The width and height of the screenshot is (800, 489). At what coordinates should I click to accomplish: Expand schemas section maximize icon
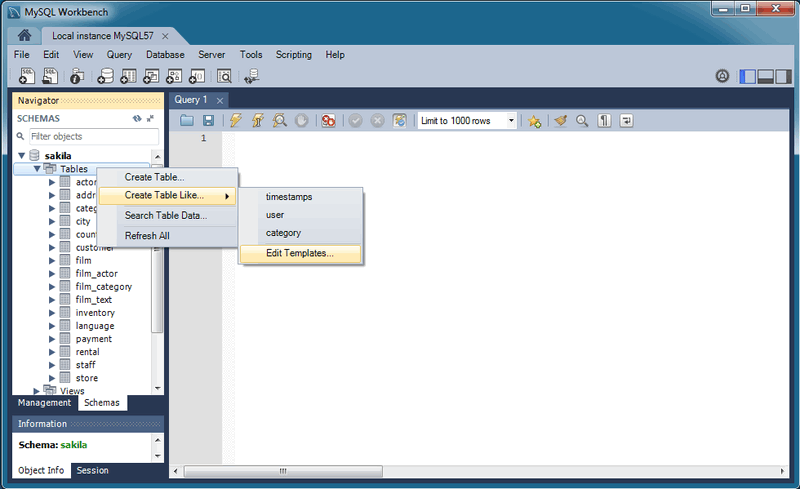click(150, 118)
